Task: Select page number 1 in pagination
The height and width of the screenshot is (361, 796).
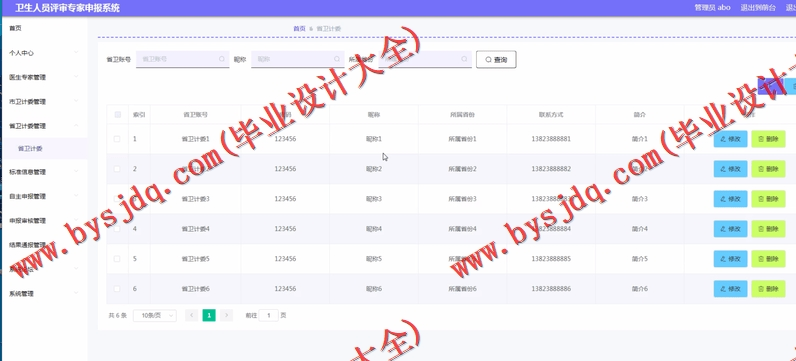Action: tap(209, 315)
